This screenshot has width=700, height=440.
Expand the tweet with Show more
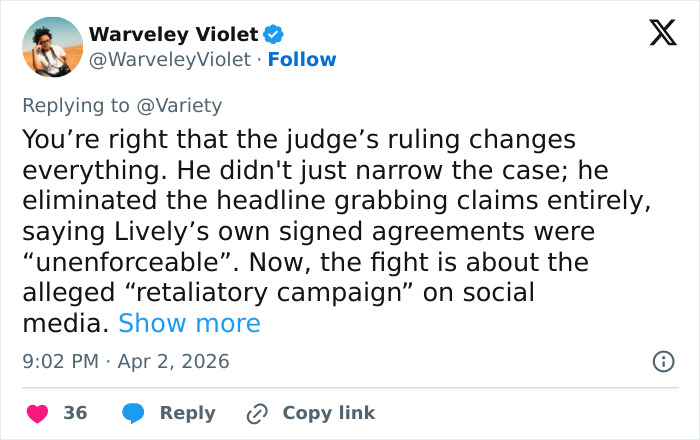[189, 324]
